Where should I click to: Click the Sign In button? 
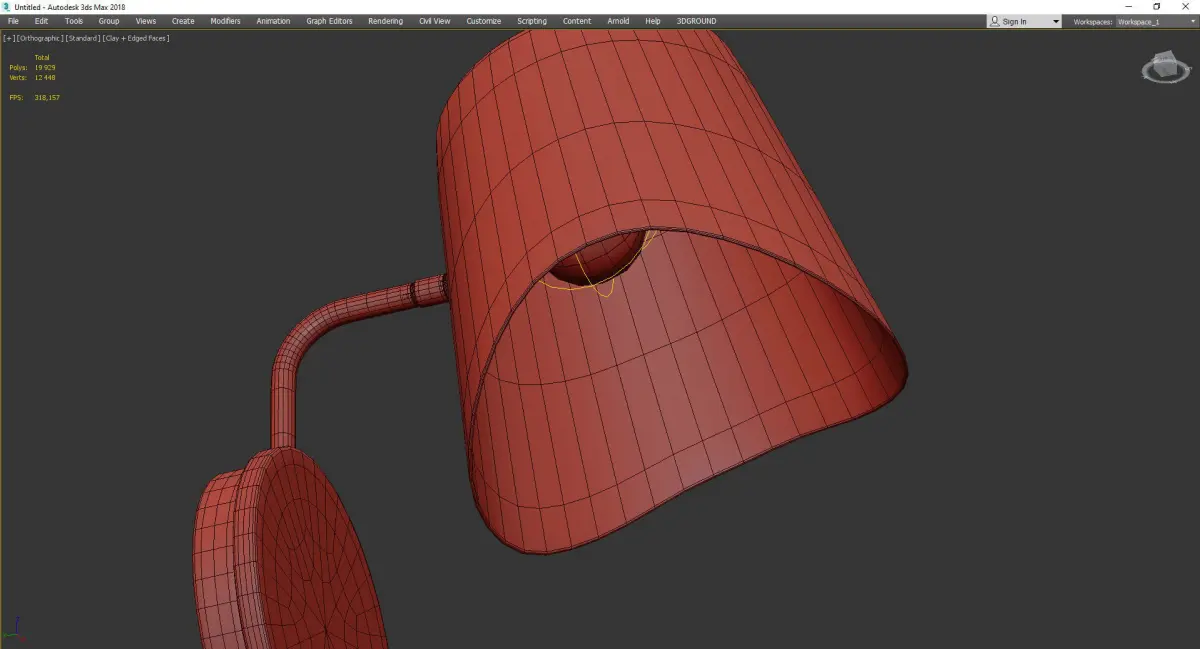[x=1014, y=21]
